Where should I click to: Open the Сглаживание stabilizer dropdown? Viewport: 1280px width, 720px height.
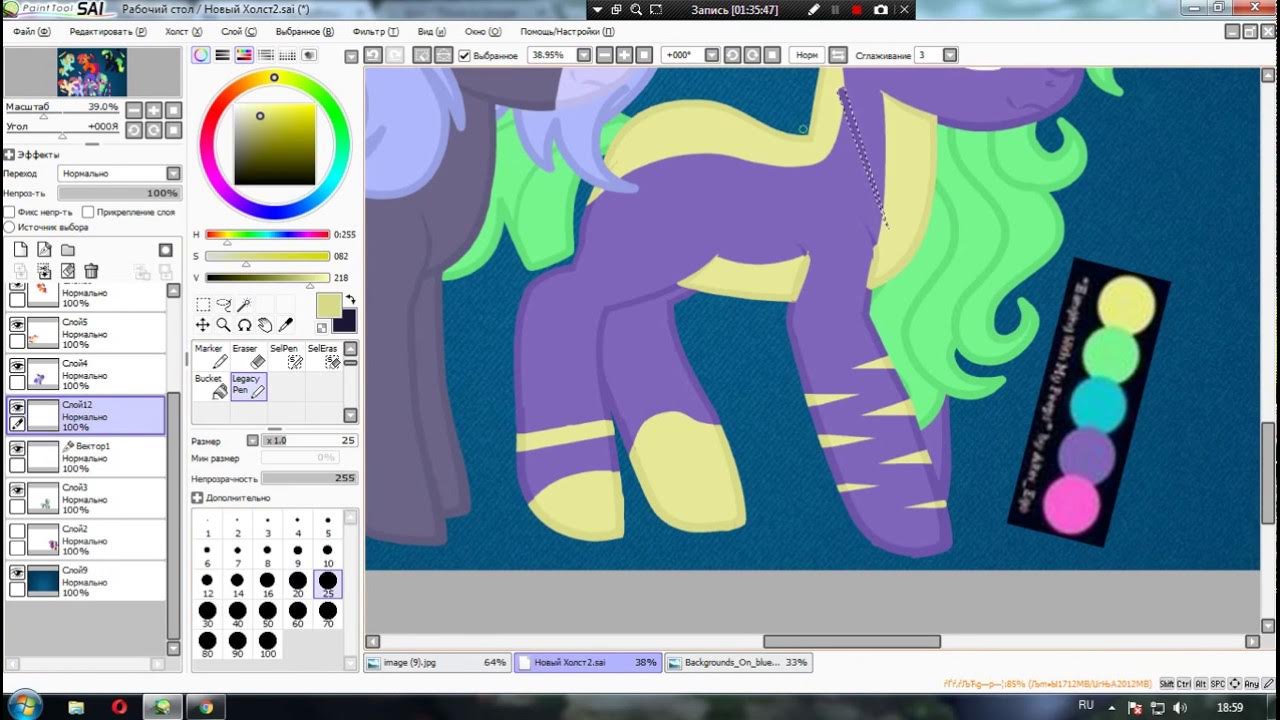click(950, 55)
